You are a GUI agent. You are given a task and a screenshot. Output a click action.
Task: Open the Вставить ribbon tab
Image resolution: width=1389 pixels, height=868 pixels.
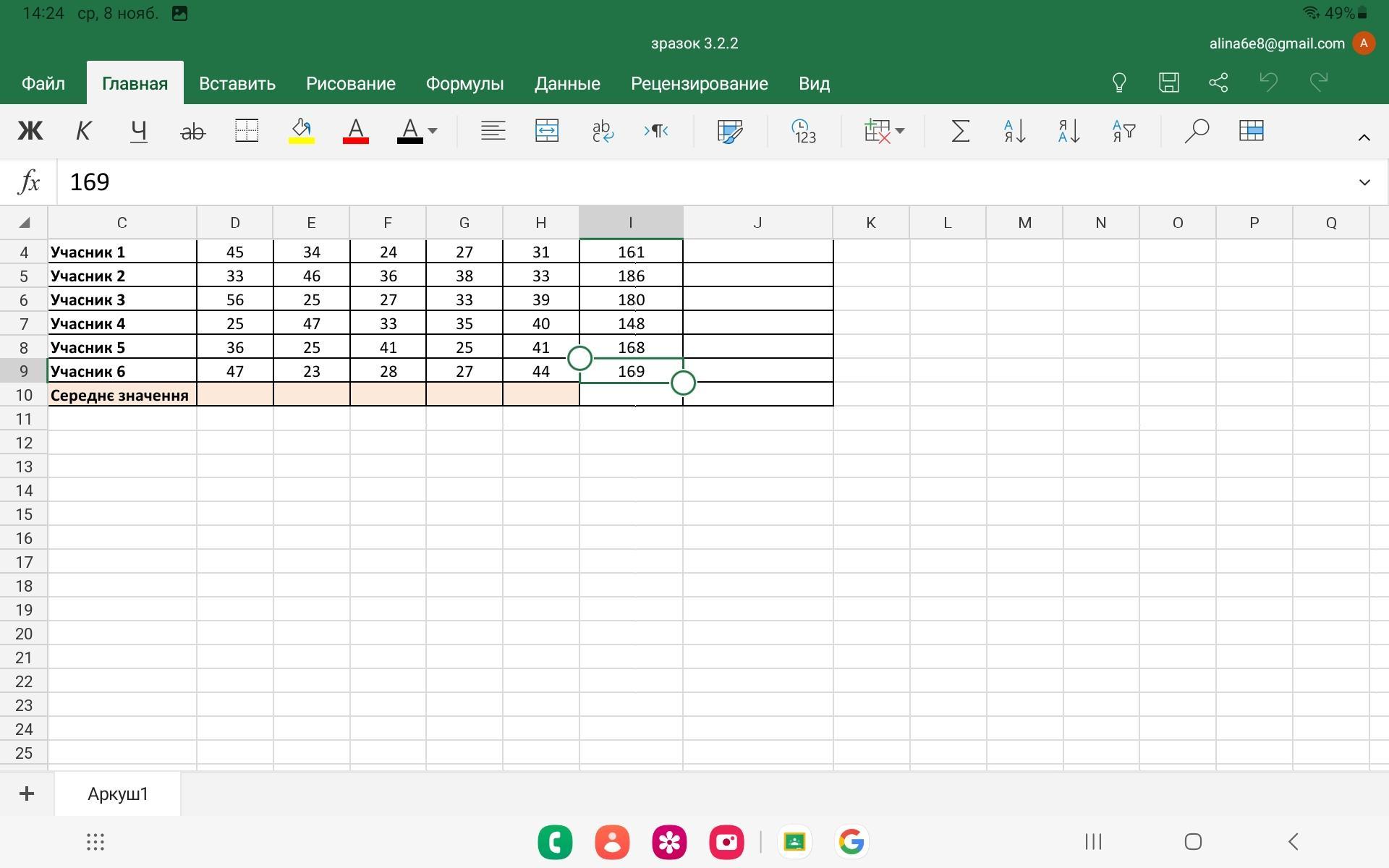pyautogui.click(x=237, y=84)
